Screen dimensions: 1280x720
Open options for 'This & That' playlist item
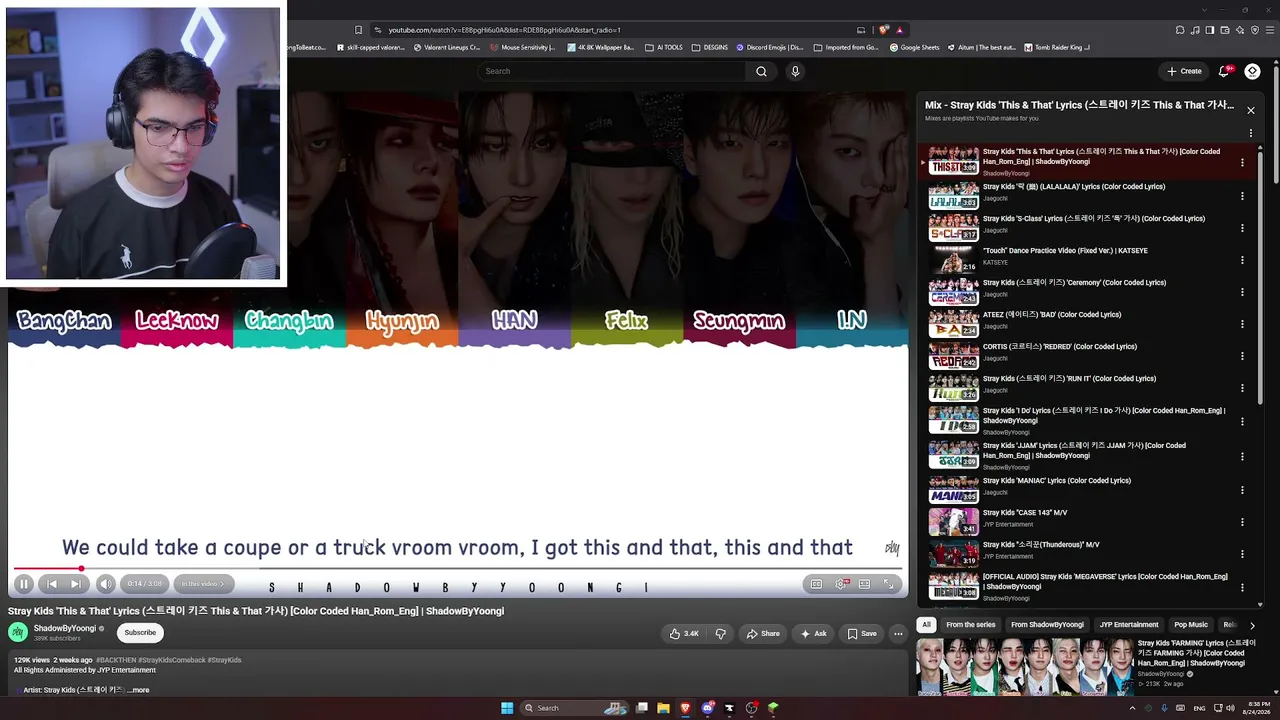[x=1242, y=163]
